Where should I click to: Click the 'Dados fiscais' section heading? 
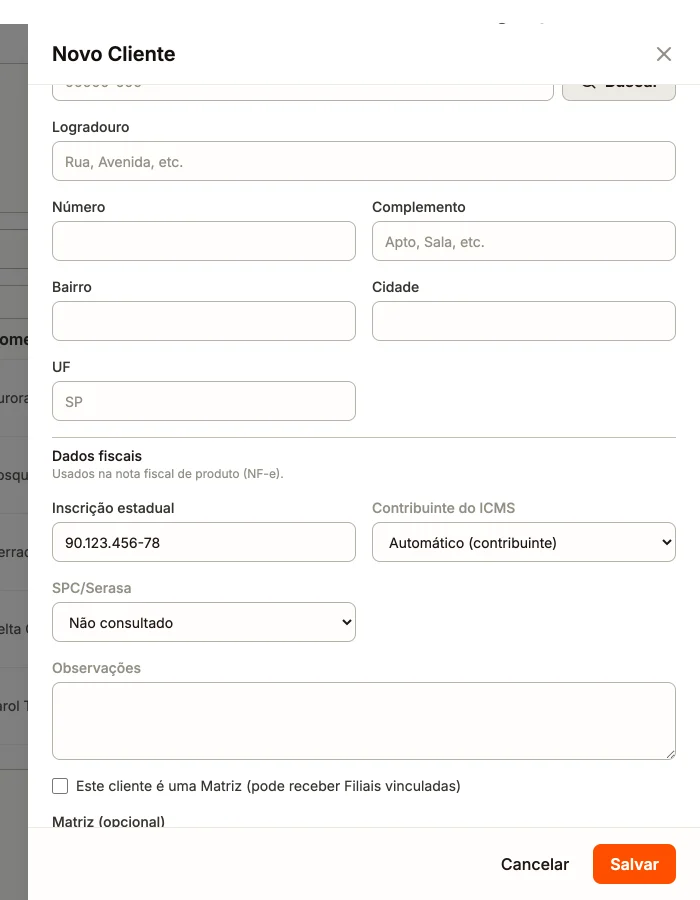97,456
